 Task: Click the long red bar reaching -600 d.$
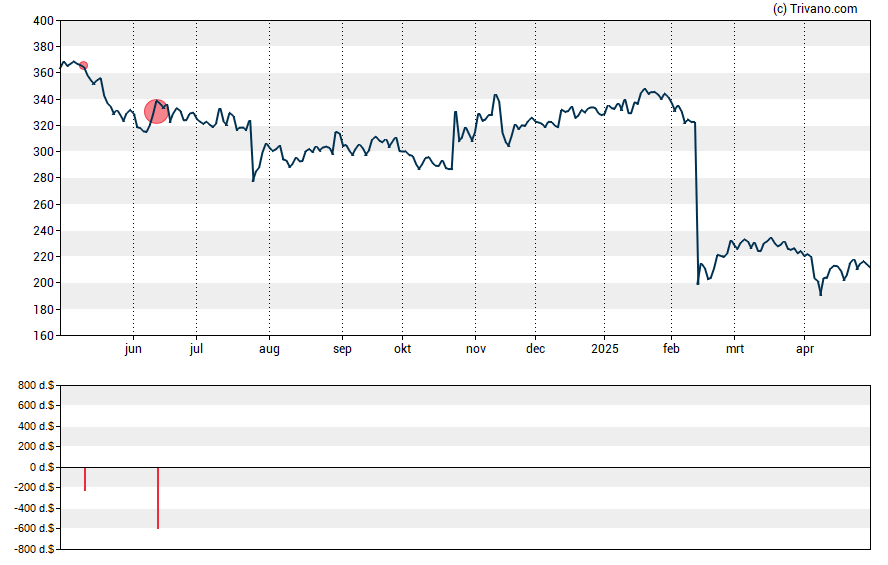click(158, 498)
